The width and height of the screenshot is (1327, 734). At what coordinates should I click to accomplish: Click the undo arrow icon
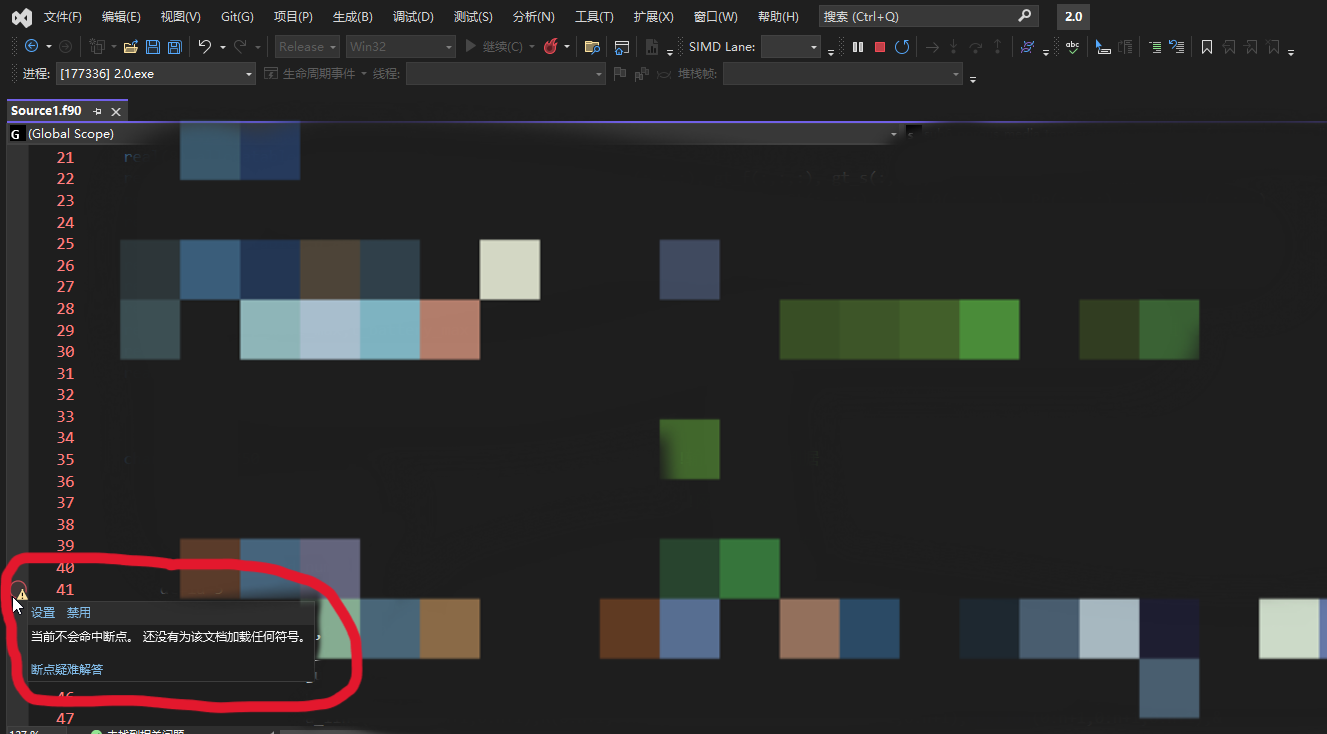(x=205, y=46)
